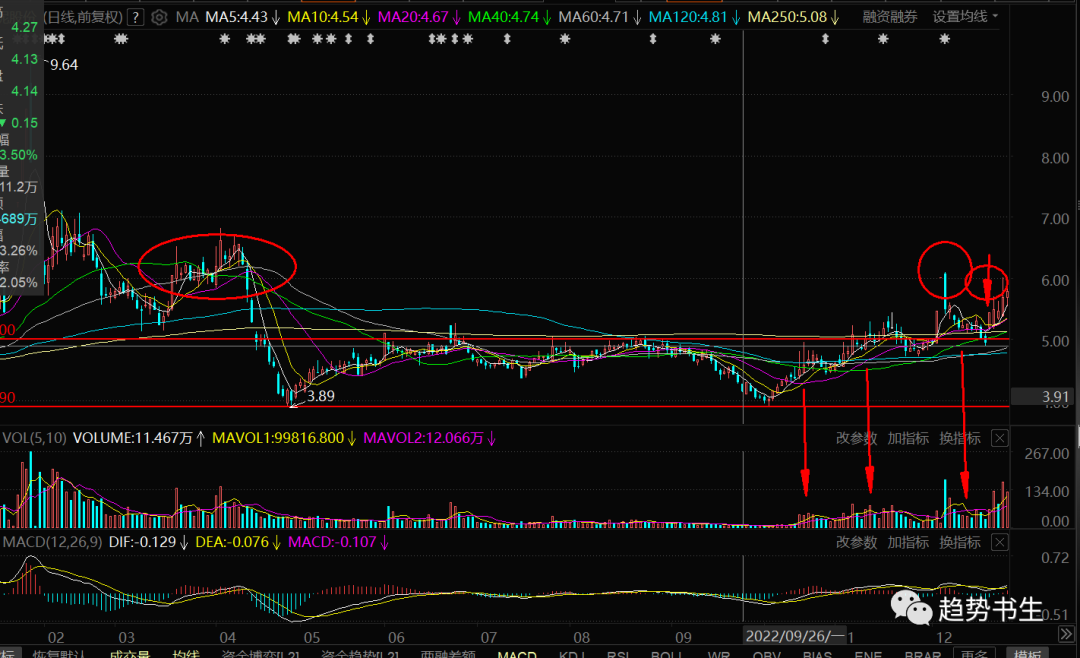This screenshot has width=1080, height=658.
Task: Open the moving average settings gear icon
Action: click(x=158, y=17)
